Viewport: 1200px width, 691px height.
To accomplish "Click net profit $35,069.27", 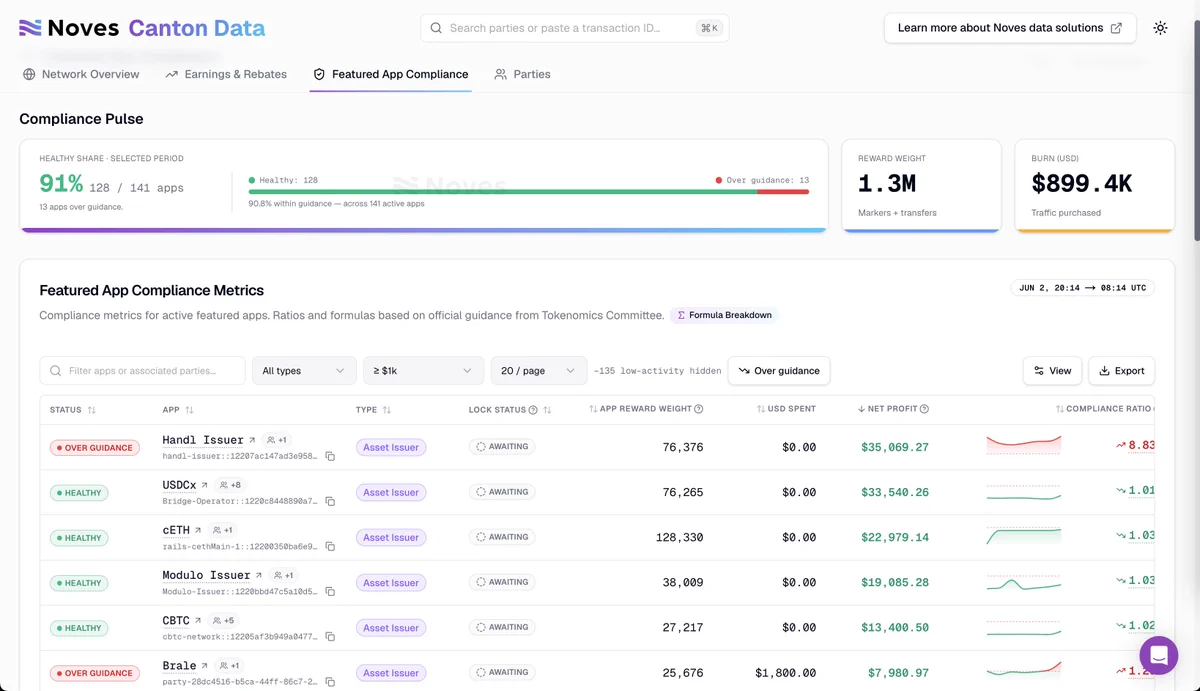I will tap(894, 447).
